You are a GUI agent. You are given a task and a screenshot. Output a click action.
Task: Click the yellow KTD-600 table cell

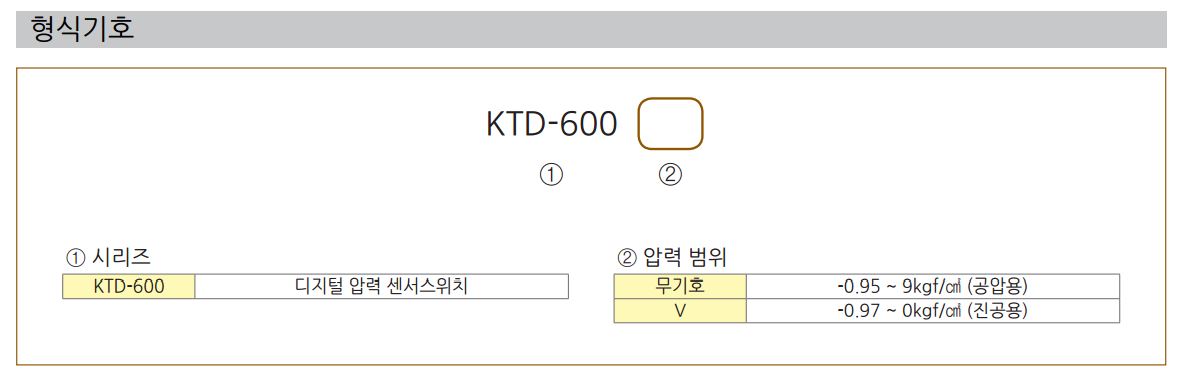tap(129, 287)
